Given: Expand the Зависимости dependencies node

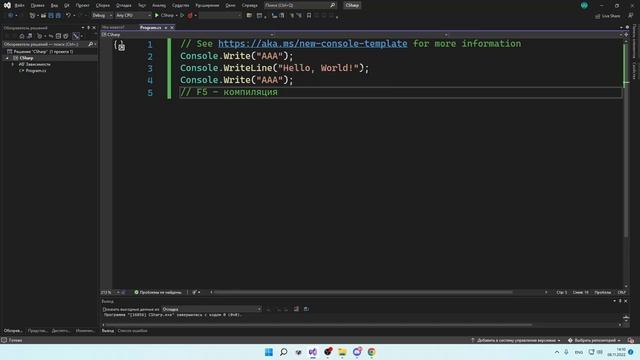Looking at the screenshot, I should pos(13,64).
